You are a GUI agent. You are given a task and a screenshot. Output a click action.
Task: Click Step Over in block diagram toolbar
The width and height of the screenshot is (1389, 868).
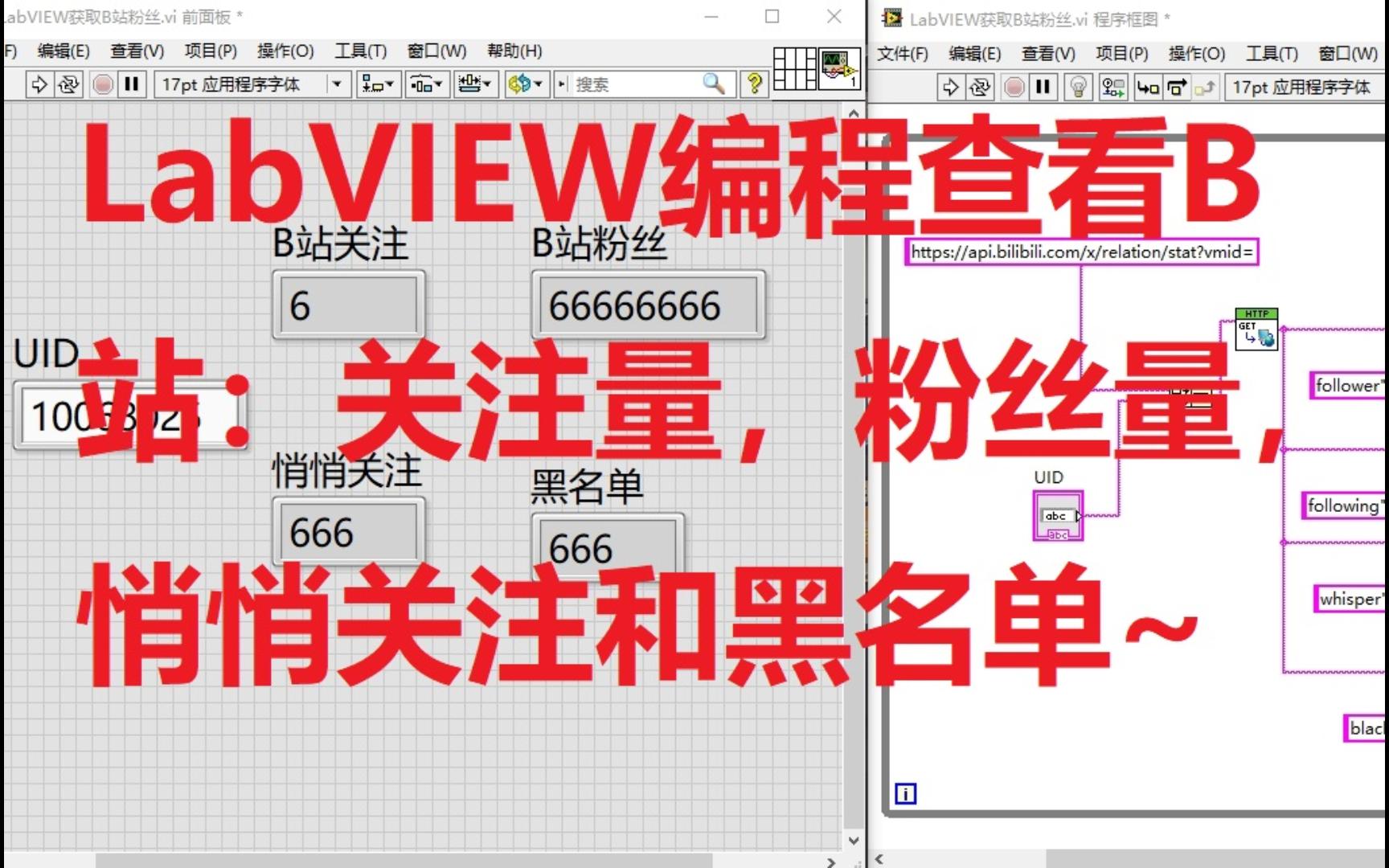click(x=1177, y=87)
